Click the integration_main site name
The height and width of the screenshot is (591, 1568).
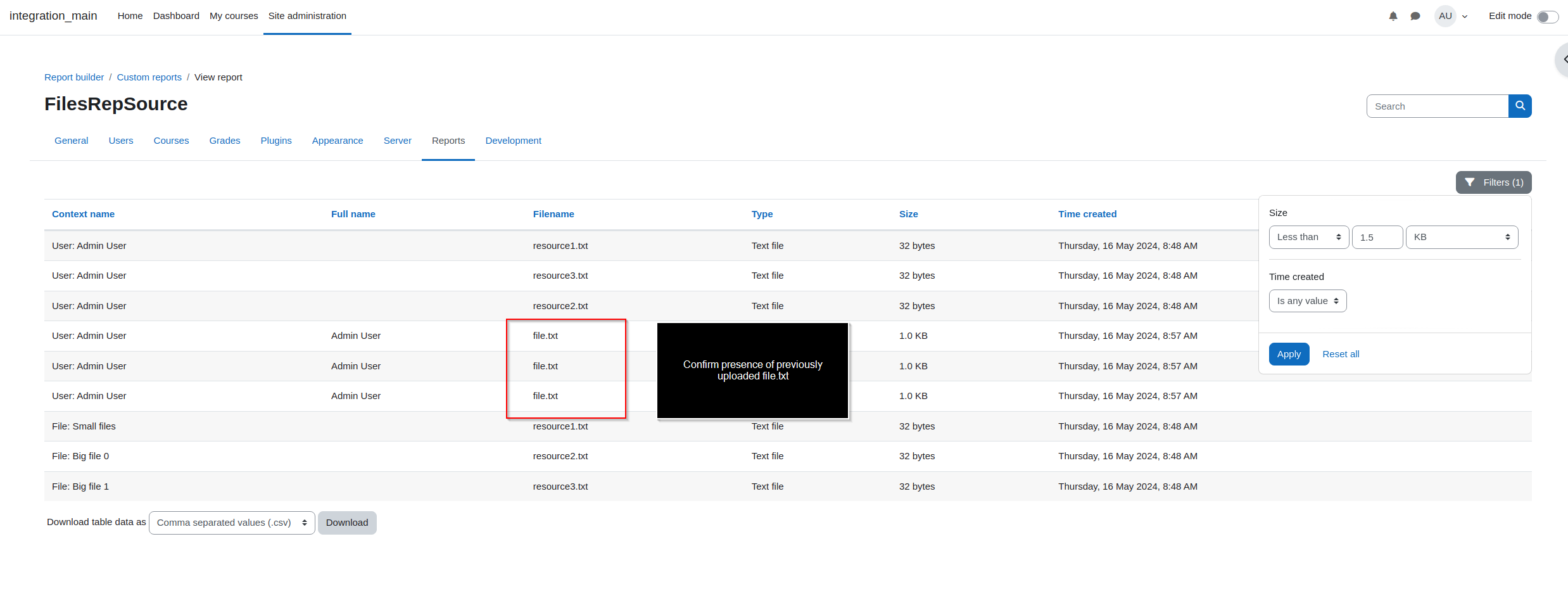click(53, 16)
